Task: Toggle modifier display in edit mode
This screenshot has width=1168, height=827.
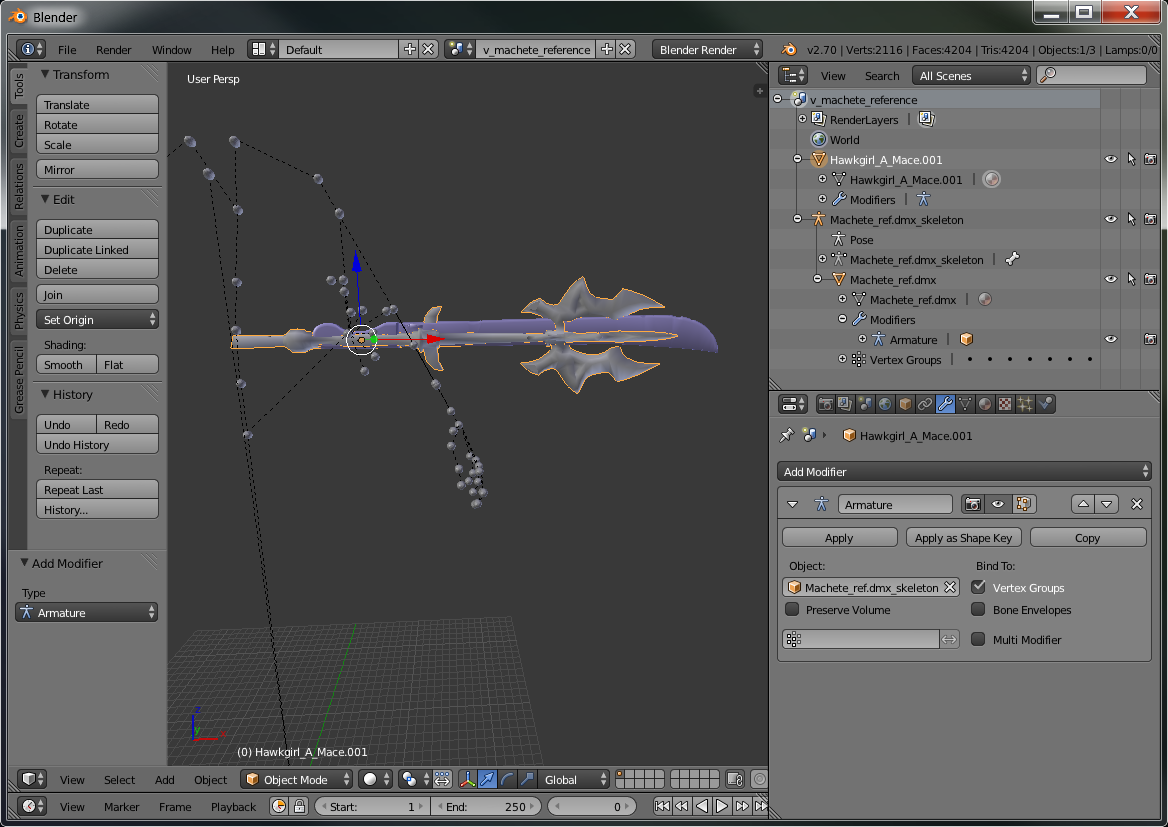Action: (1023, 504)
